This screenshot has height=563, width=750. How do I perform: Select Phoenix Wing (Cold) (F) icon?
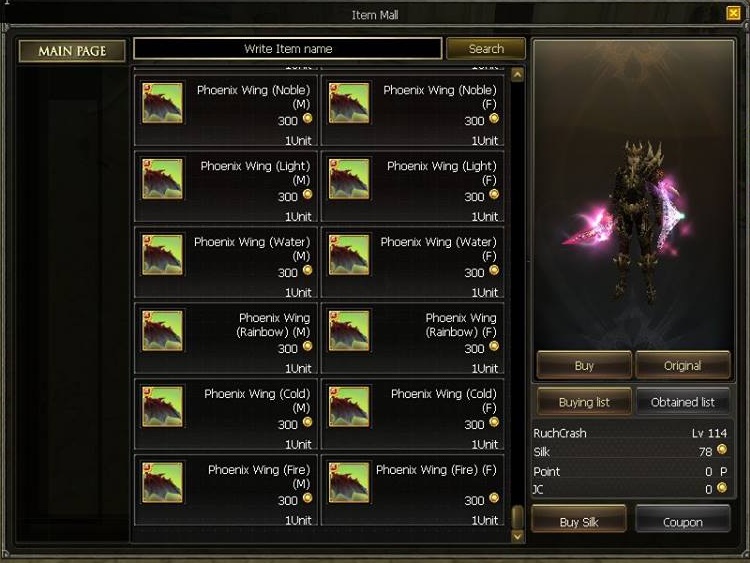[349, 407]
